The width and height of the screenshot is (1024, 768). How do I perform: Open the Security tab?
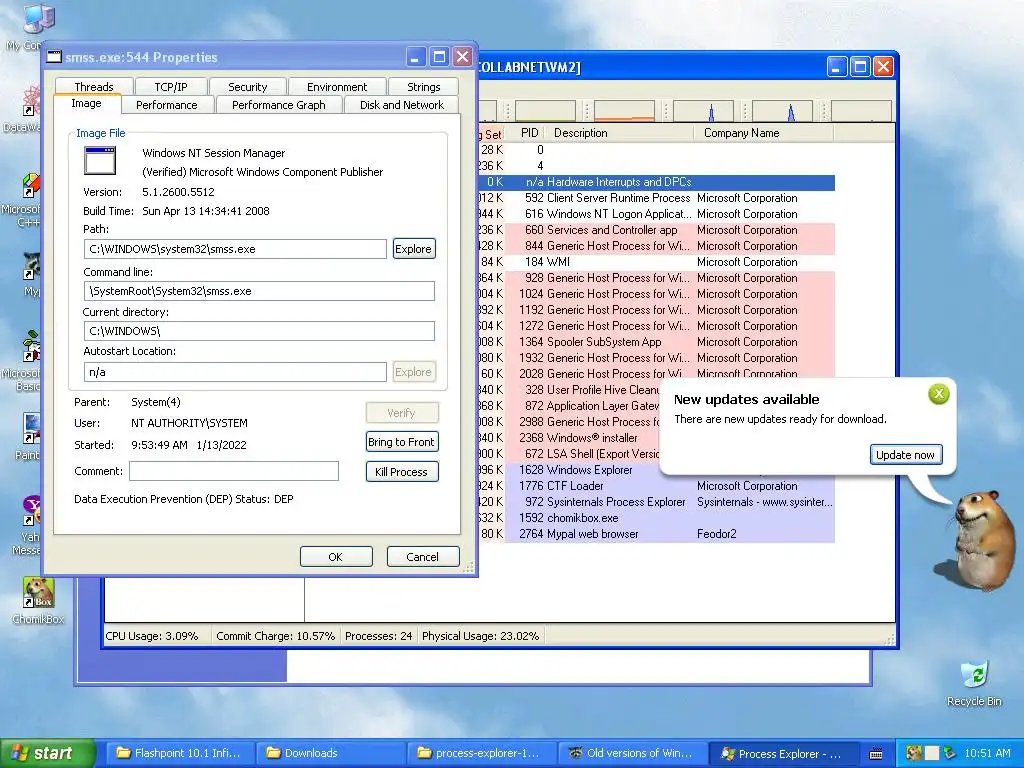(248, 87)
